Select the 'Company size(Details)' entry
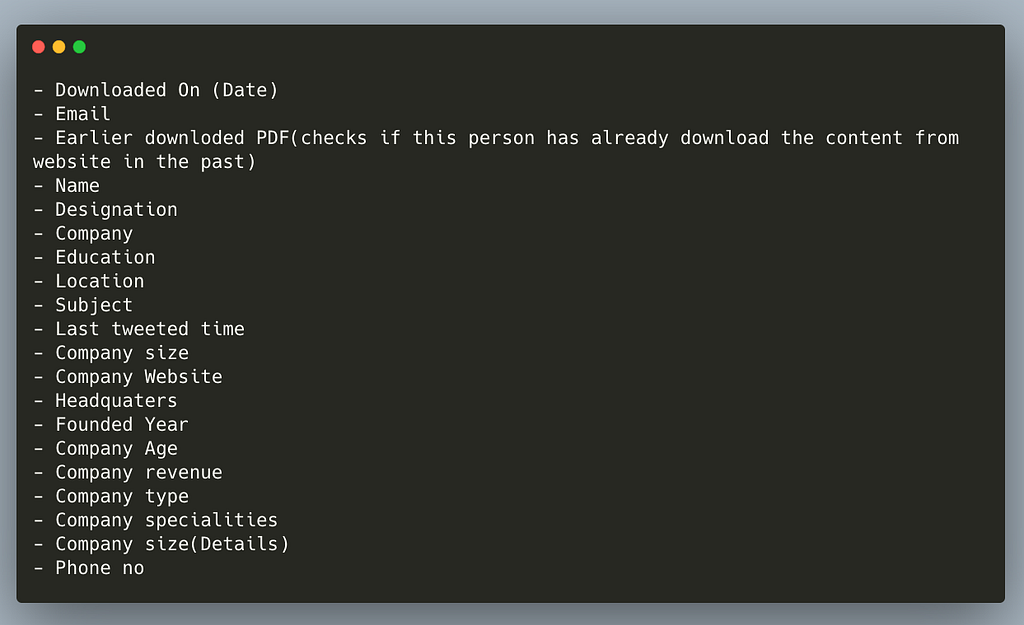The image size is (1024, 625). pos(161,544)
